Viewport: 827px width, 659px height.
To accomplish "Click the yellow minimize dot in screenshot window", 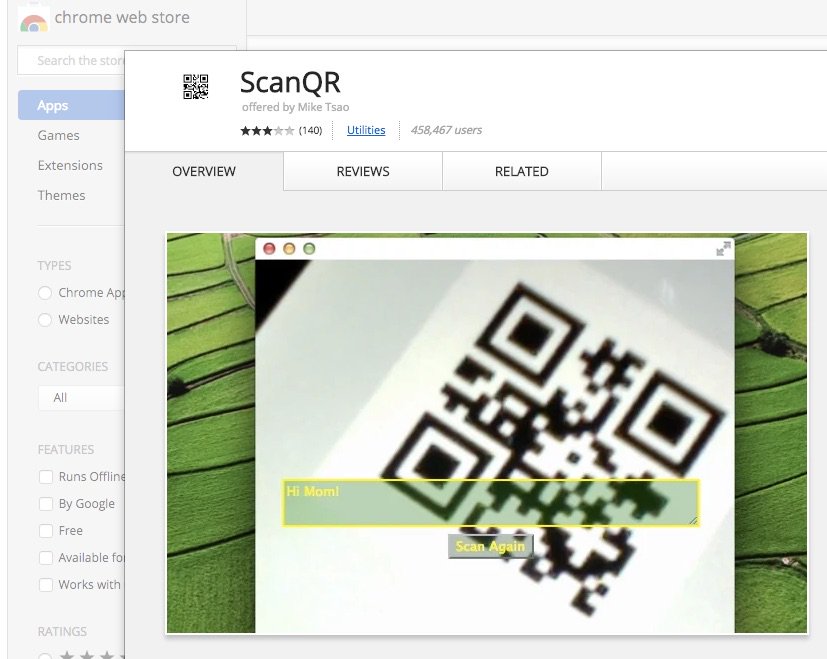I will point(289,249).
